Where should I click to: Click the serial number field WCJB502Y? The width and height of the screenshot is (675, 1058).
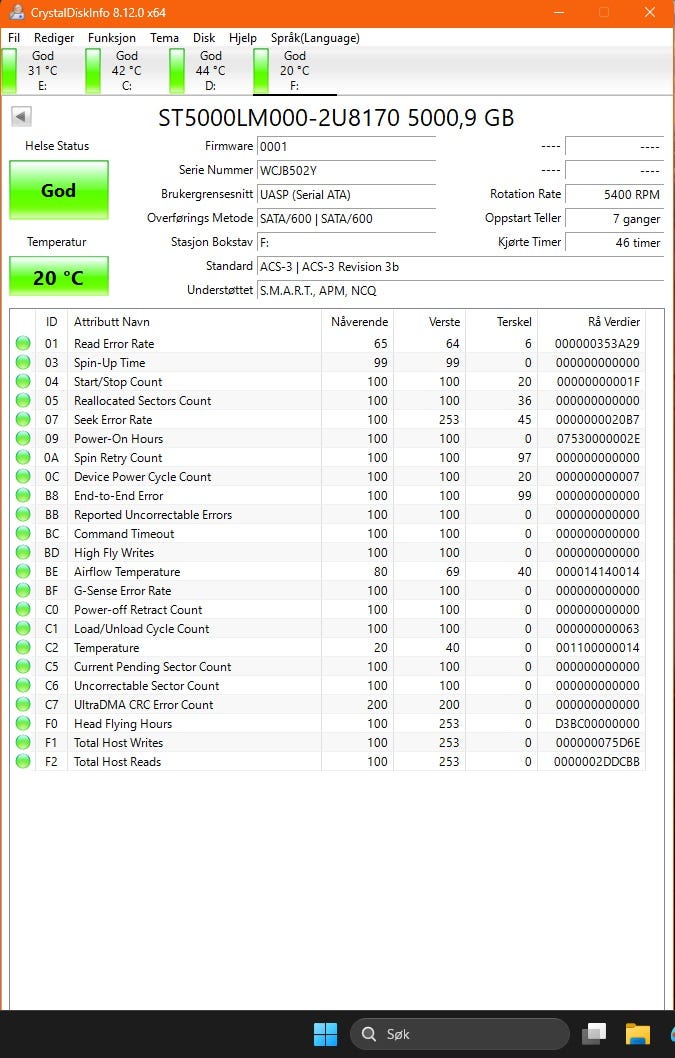[346, 171]
